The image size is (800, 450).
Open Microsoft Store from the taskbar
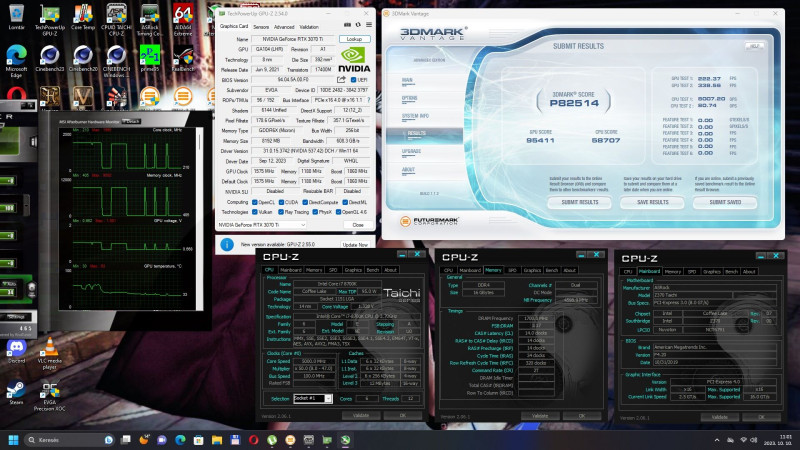[x=198, y=440]
